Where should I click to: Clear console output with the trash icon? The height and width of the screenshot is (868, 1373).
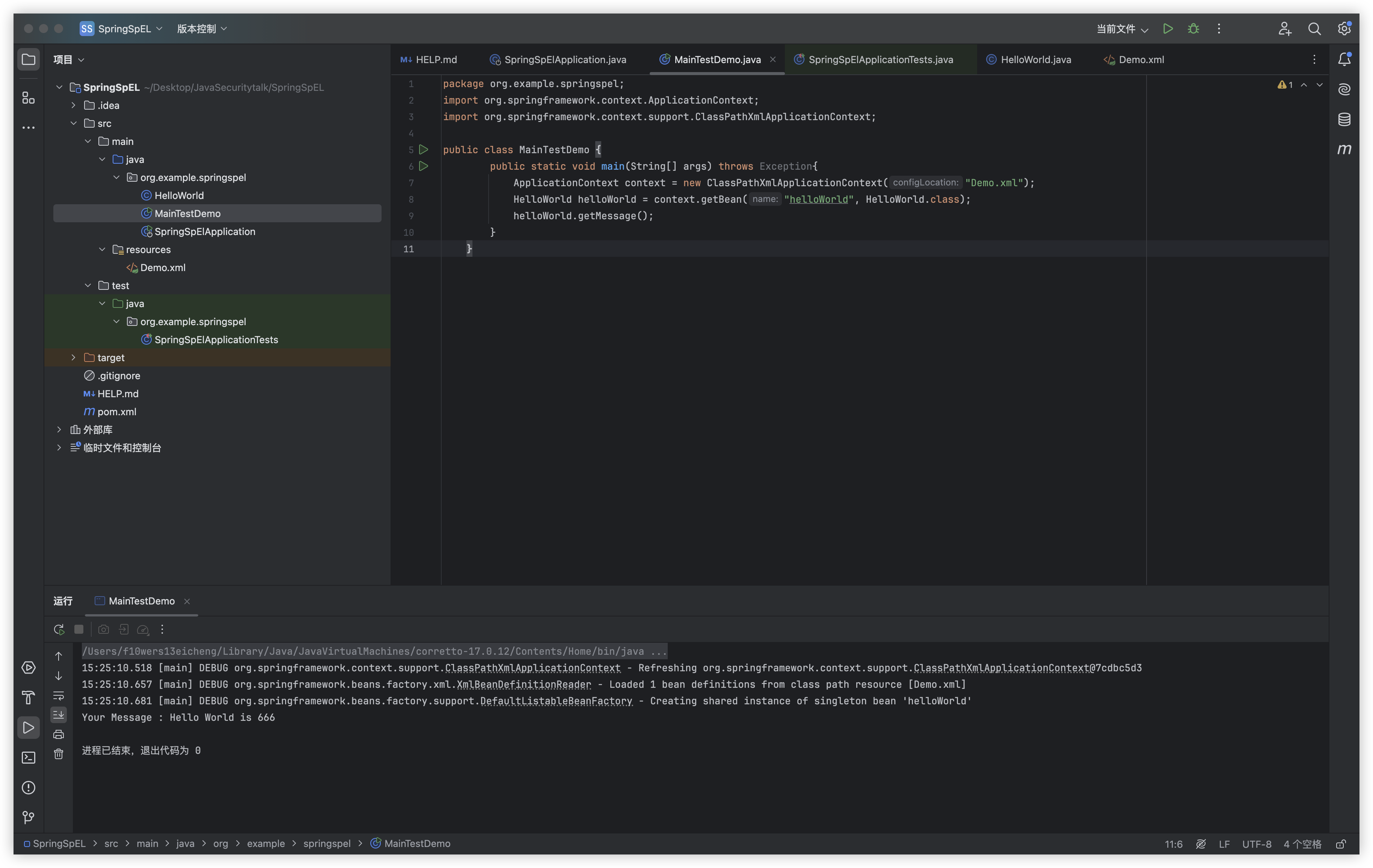point(58,754)
